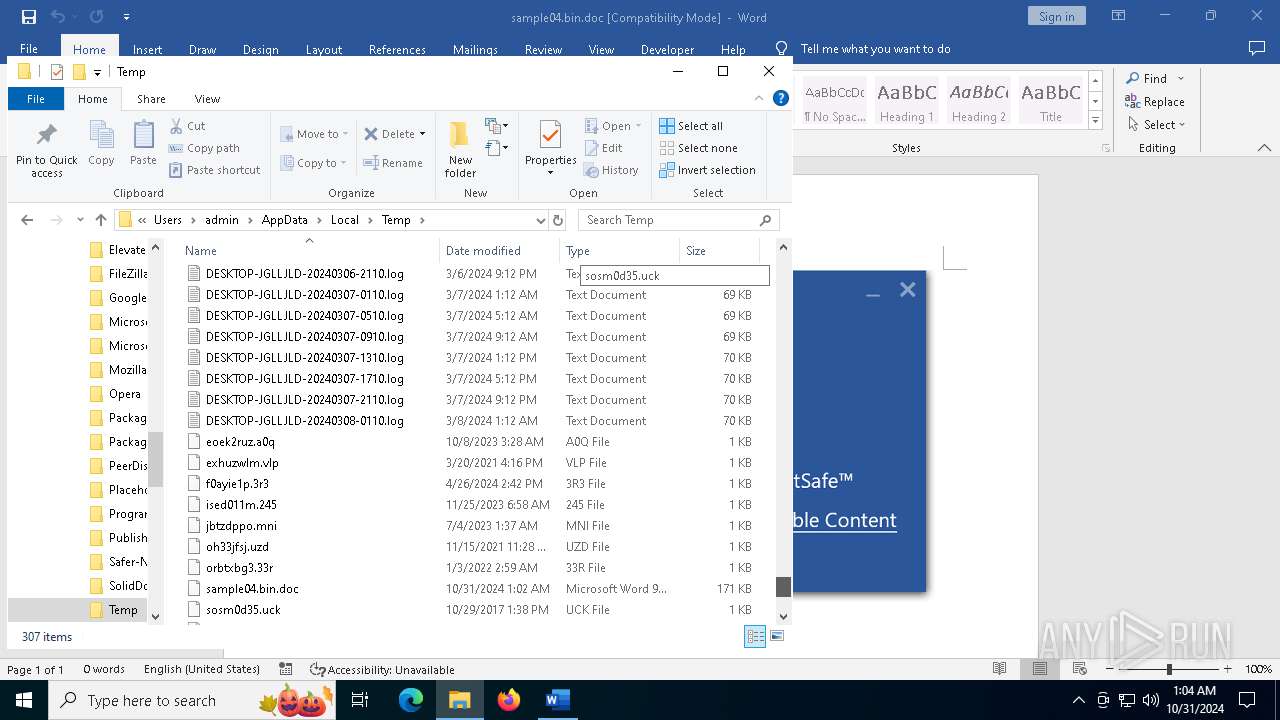This screenshot has height=720, width=1280.
Task: Open Firefox from the taskbar
Action: (x=509, y=700)
